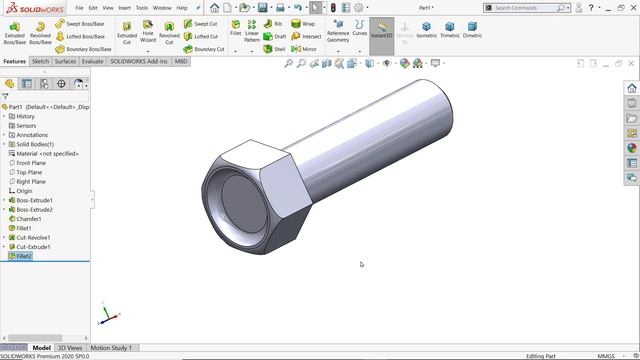
Task: Switch to the Evaluate tab
Action: point(92,61)
